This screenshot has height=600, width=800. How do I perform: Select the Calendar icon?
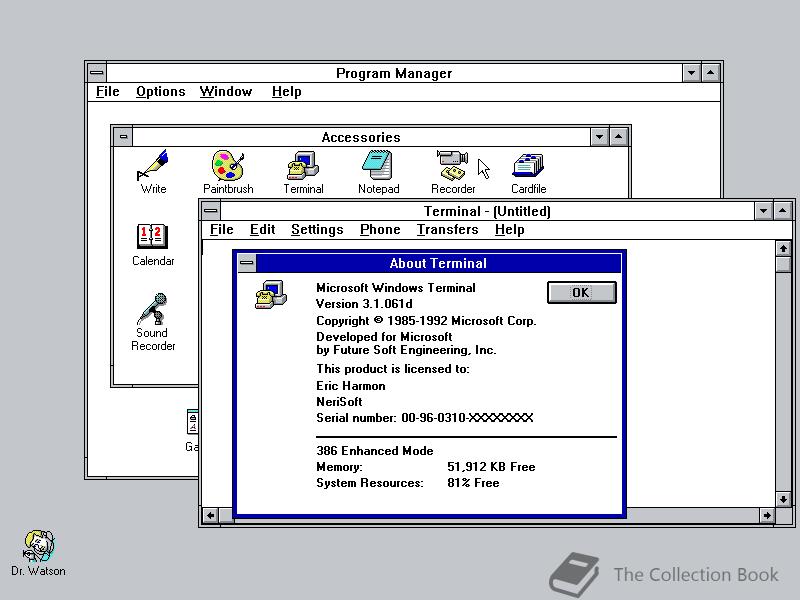(x=153, y=244)
